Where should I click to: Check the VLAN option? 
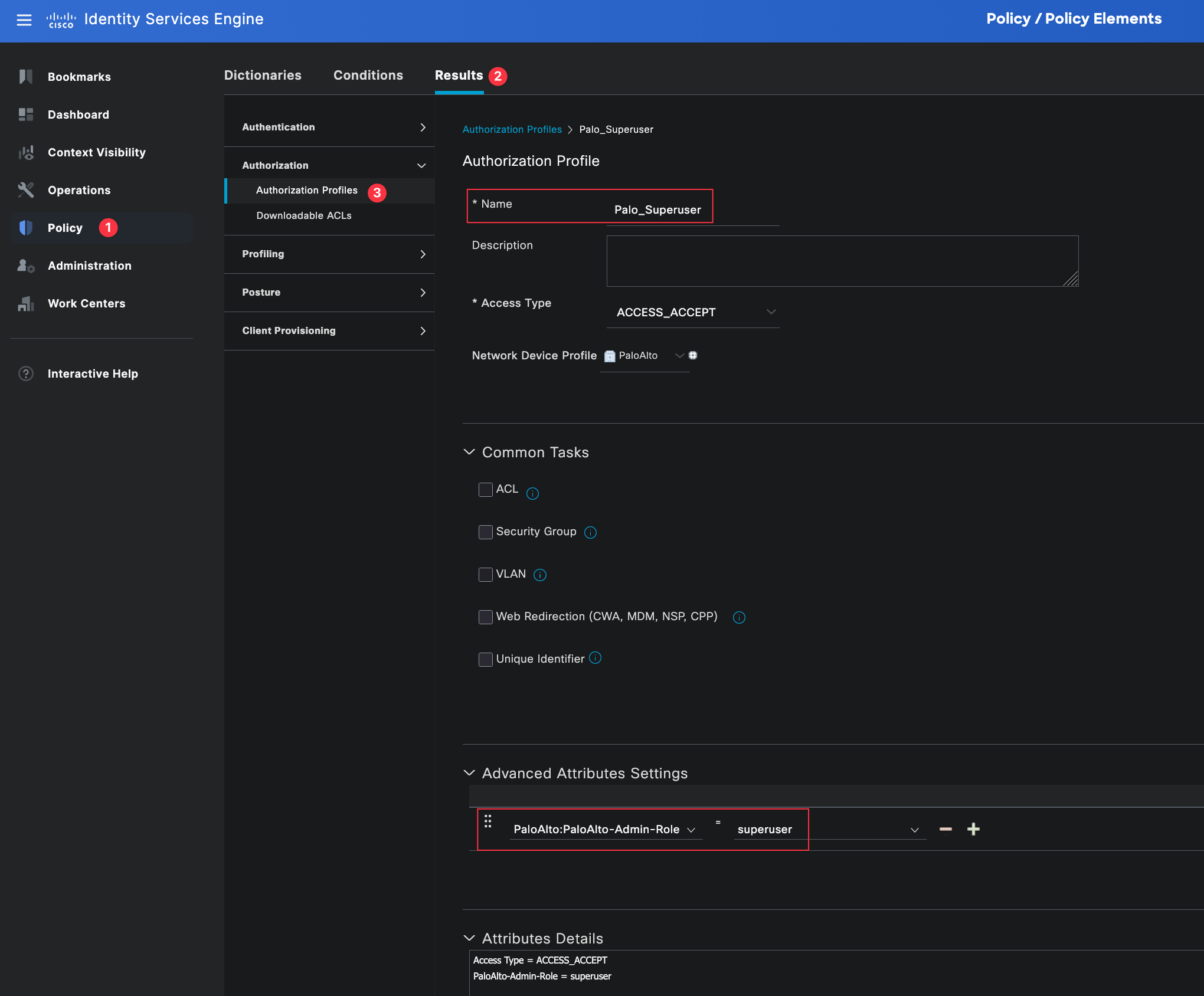tap(485, 575)
